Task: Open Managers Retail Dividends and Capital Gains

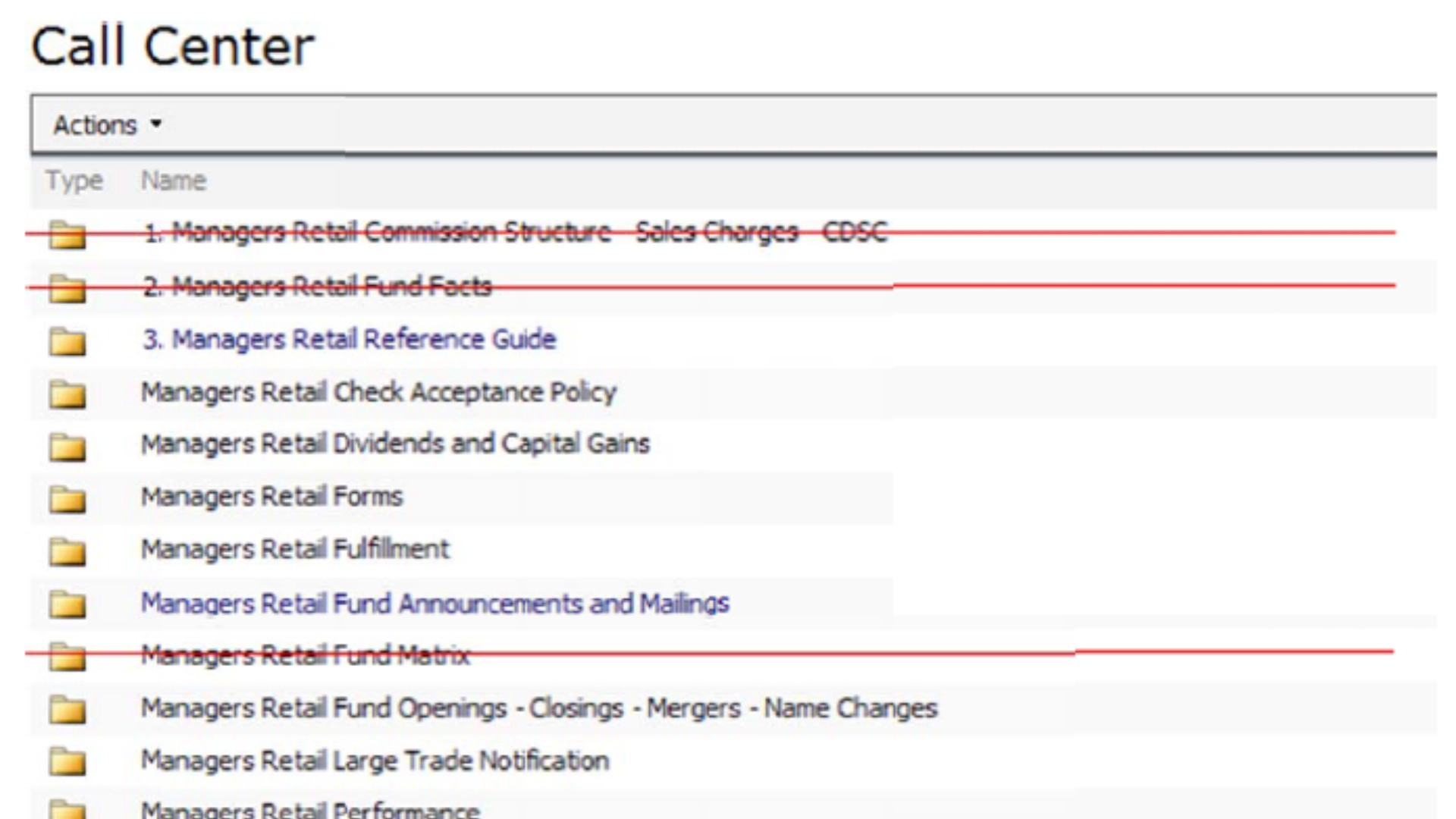Action: tap(395, 444)
